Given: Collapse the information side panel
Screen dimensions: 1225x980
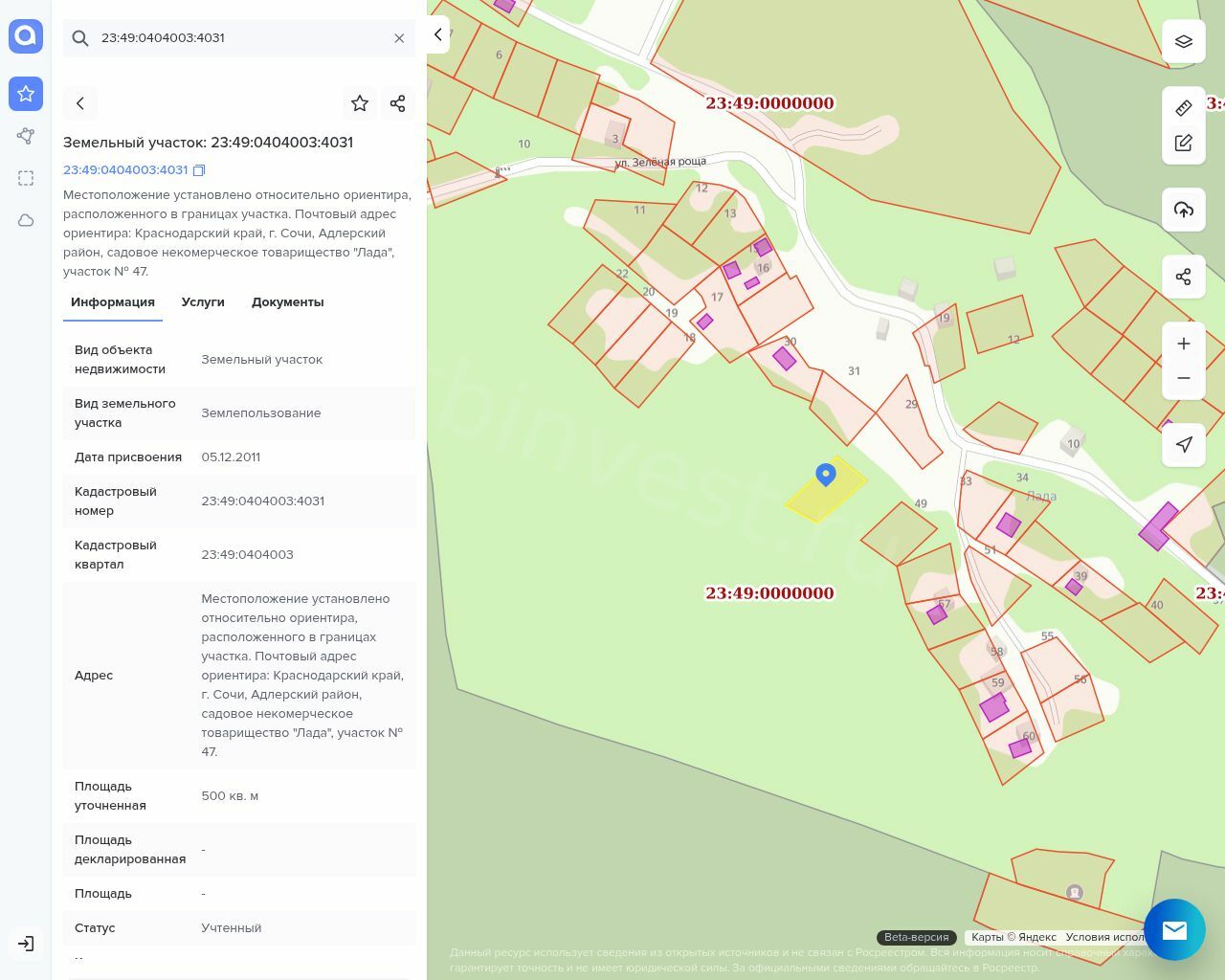Looking at the screenshot, I should tap(438, 34).
